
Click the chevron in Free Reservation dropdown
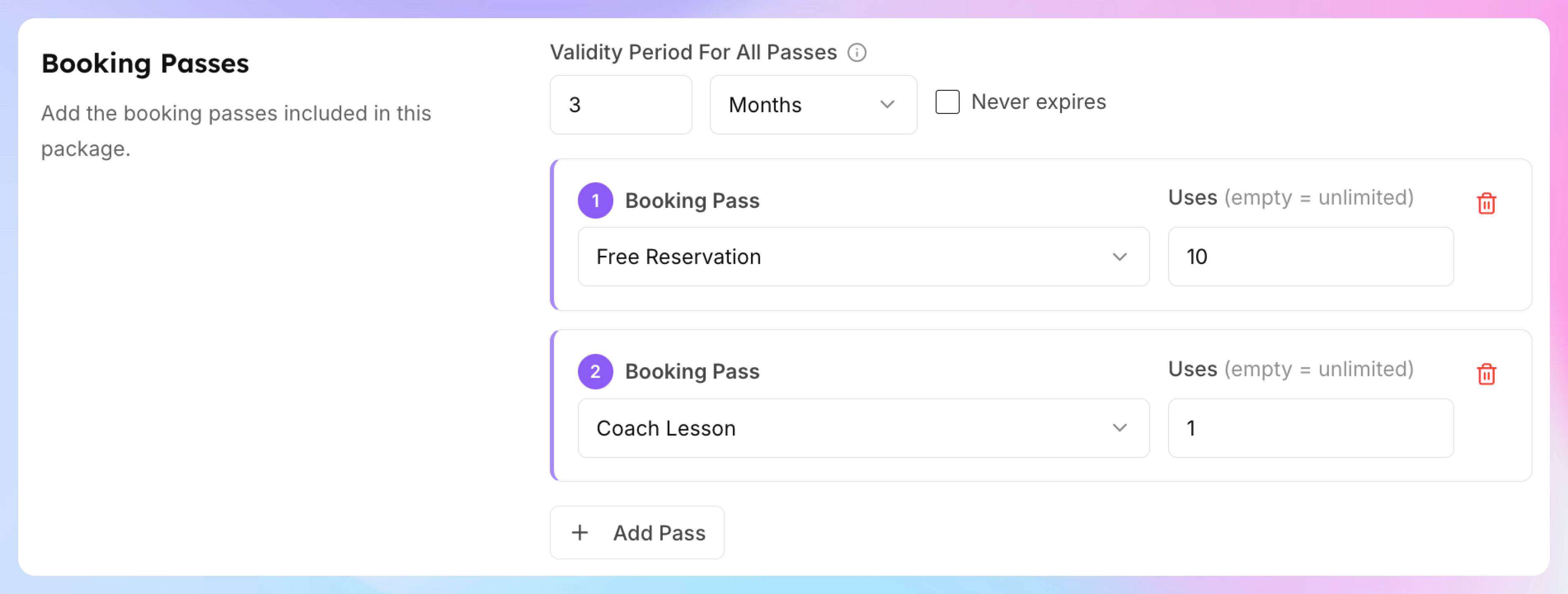click(x=1120, y=257)
